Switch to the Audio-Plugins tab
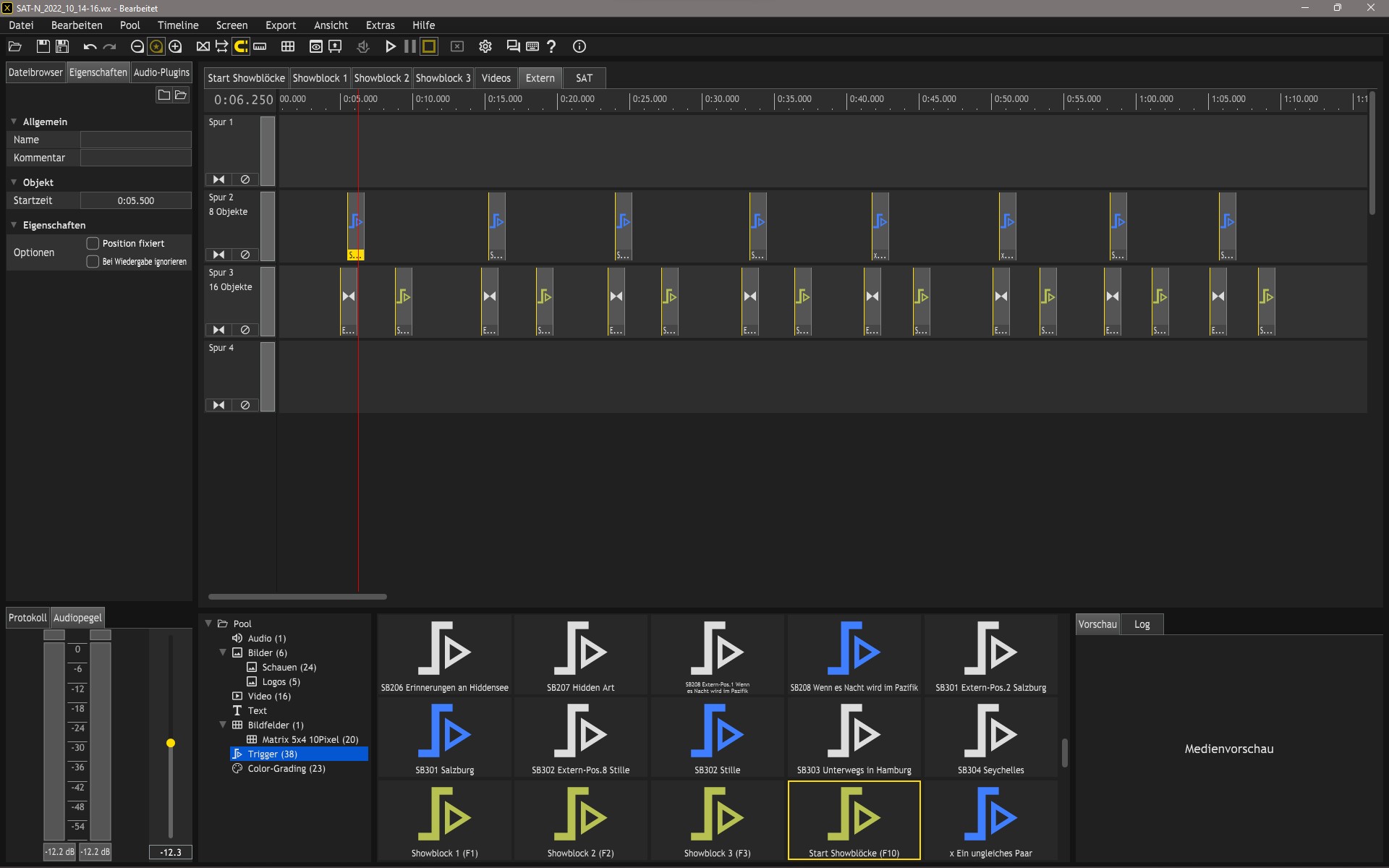This screenshot has width=1389, height=868. click(161, 72)
